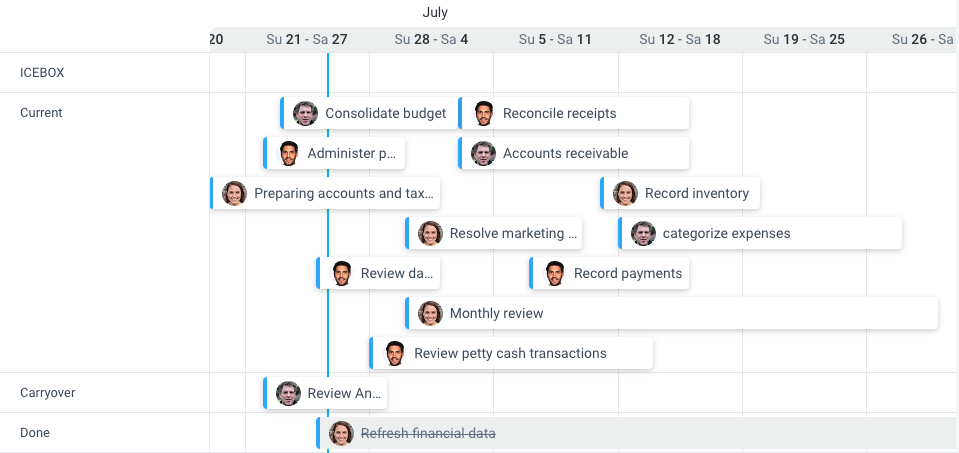
Task: Click the assignee avatar on Monthly review
Action: point(430,314)
